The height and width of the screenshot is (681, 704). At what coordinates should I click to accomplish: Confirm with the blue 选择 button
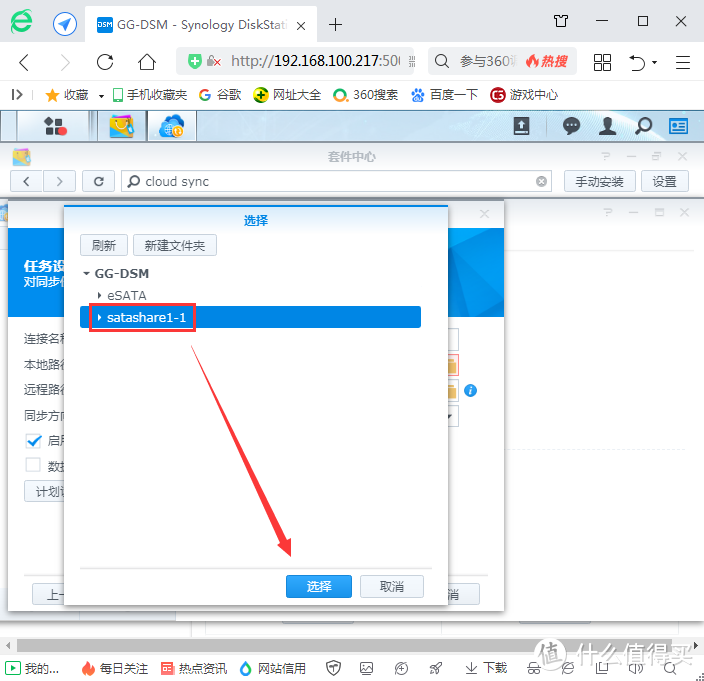coord(319,586)
